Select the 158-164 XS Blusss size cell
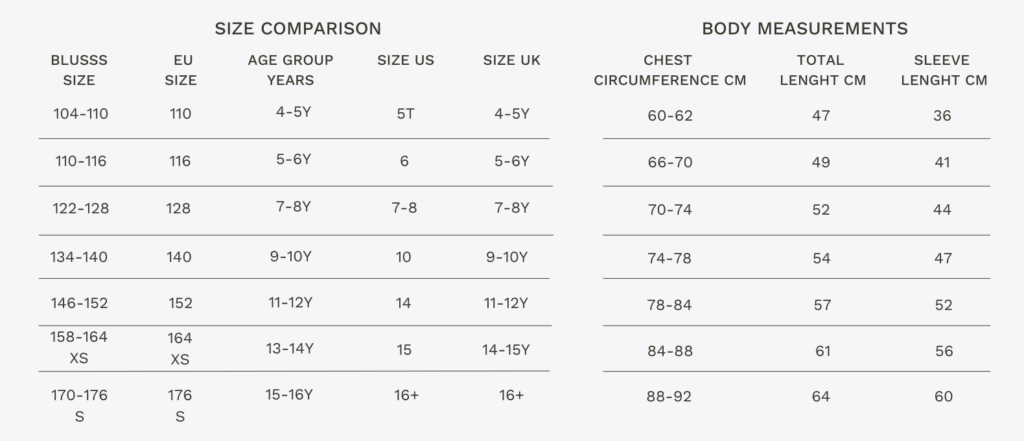The image size is (1024, 441). click(x=79, y=347)
